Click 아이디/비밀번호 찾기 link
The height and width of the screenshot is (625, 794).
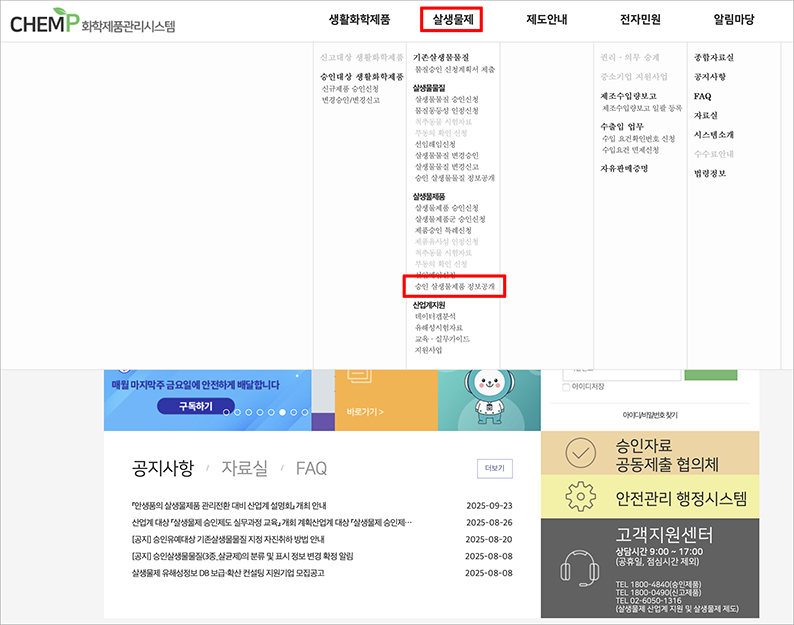coord(649,414)
